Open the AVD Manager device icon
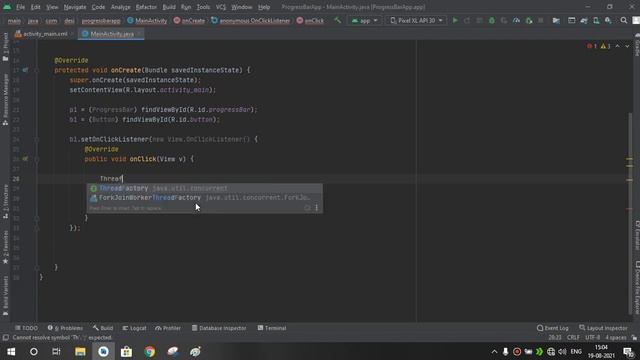The image size is (640, 360). (x=596, y=20)
